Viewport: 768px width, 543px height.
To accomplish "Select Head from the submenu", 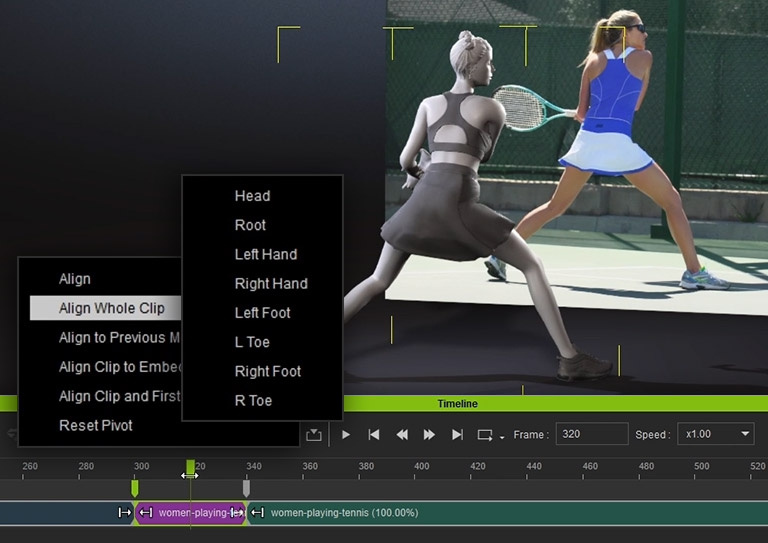I will [x=252, y=196].
